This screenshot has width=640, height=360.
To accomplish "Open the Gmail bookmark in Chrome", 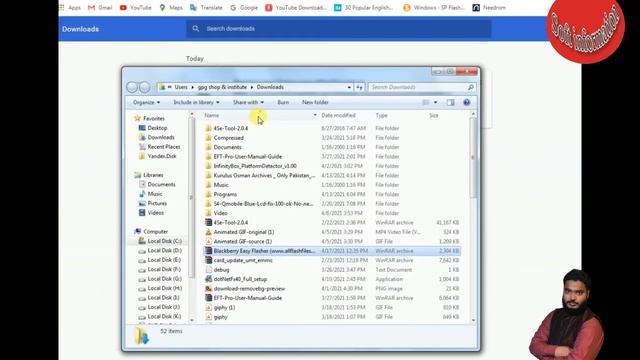I will pos(100,7).
